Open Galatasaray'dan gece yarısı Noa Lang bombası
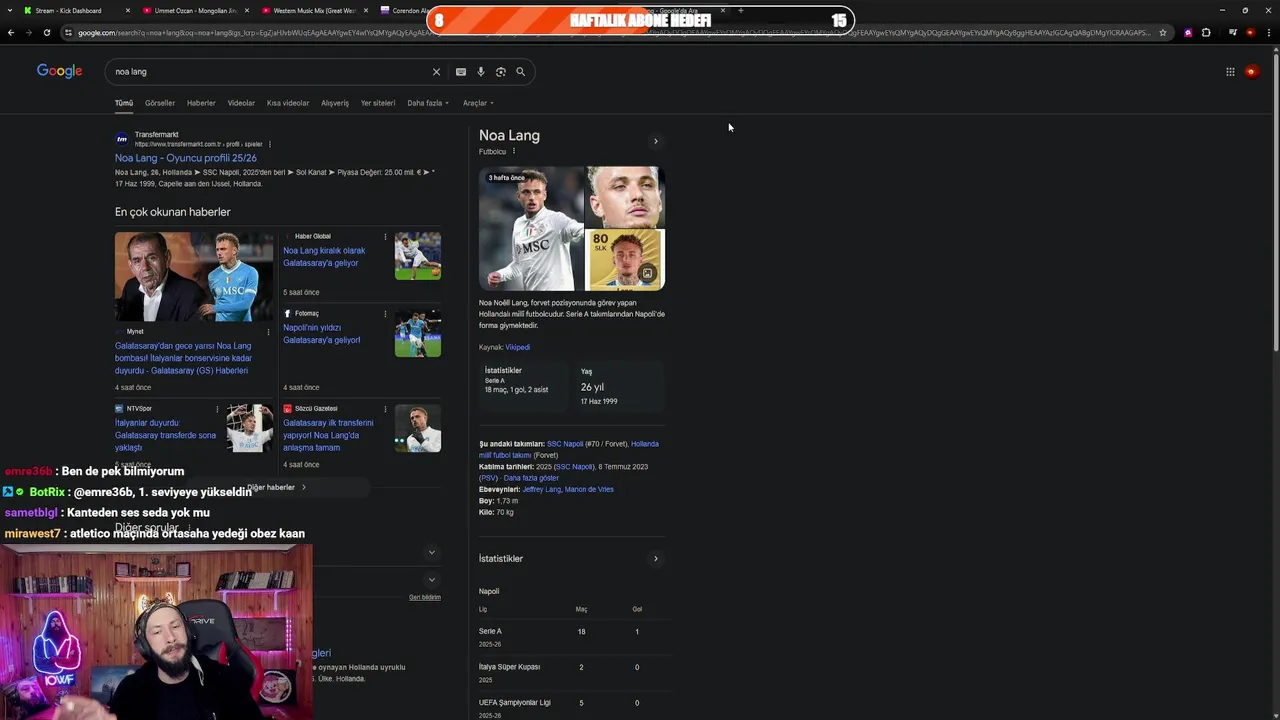The height and width of the screenshot is (720, 1280). tap(183, 358)
